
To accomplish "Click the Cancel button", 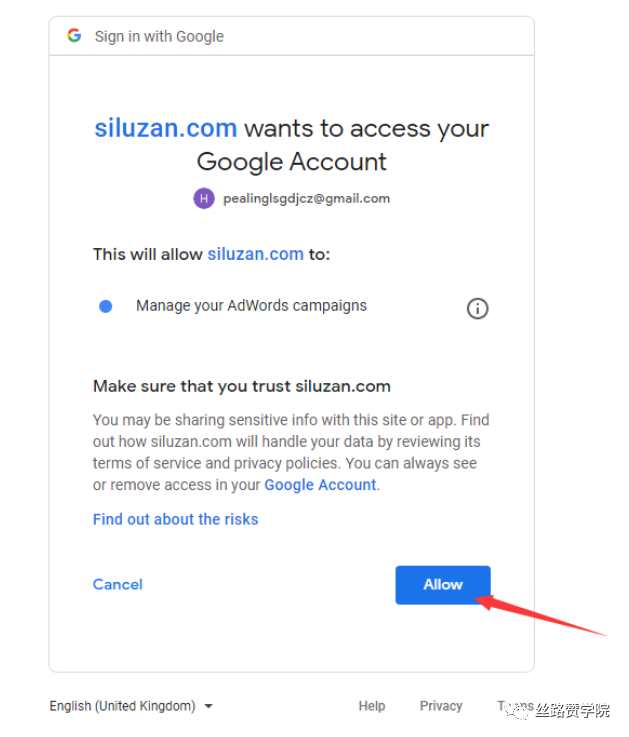I will click(118, 584).
